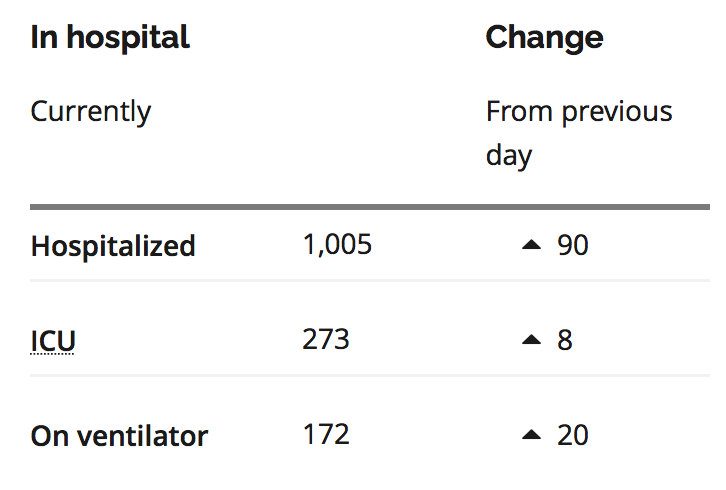Click the 20 ventilator change value
The image size is (726, 490).
pos(573,435)
